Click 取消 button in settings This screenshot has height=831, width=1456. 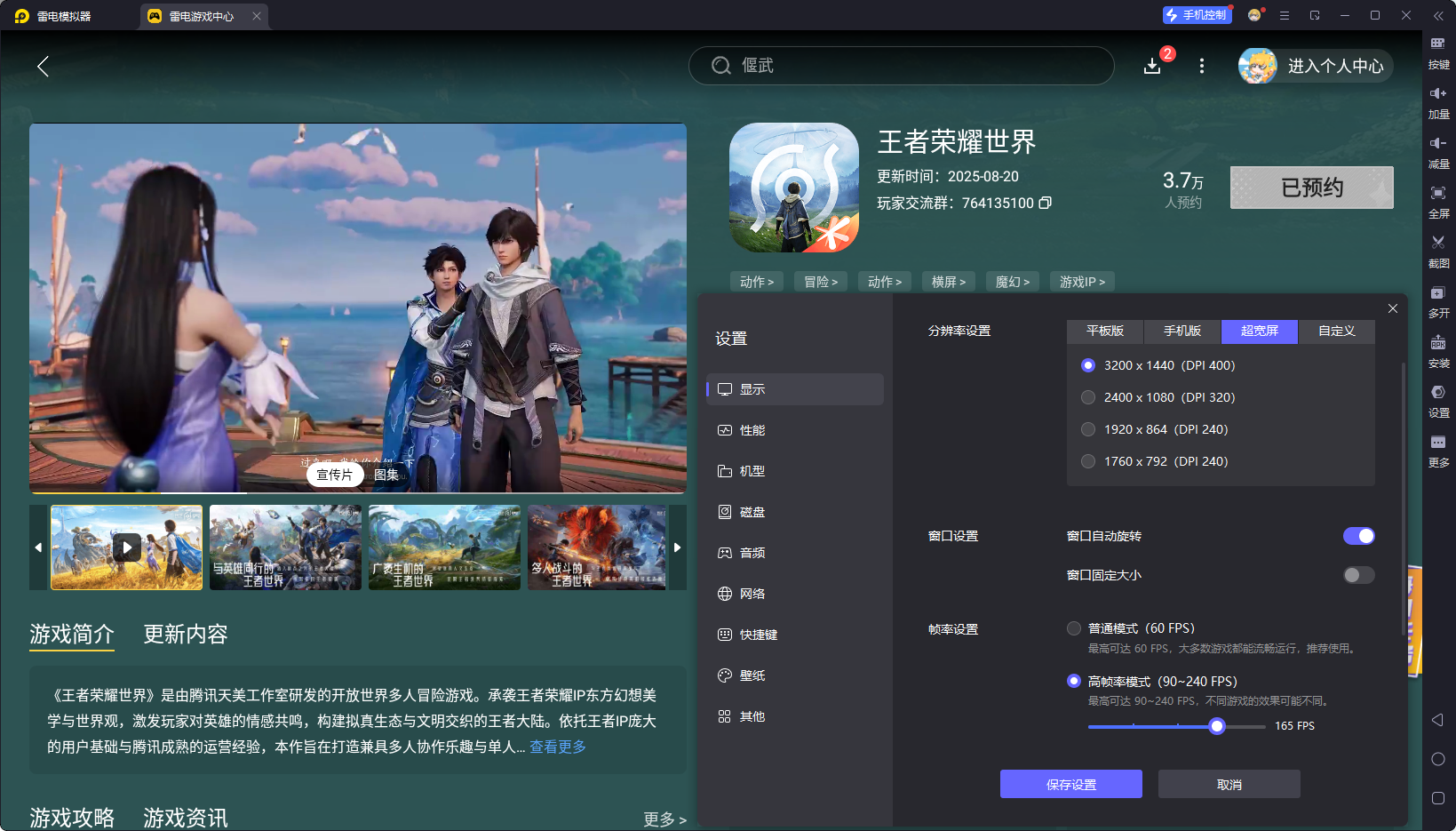1229,784
